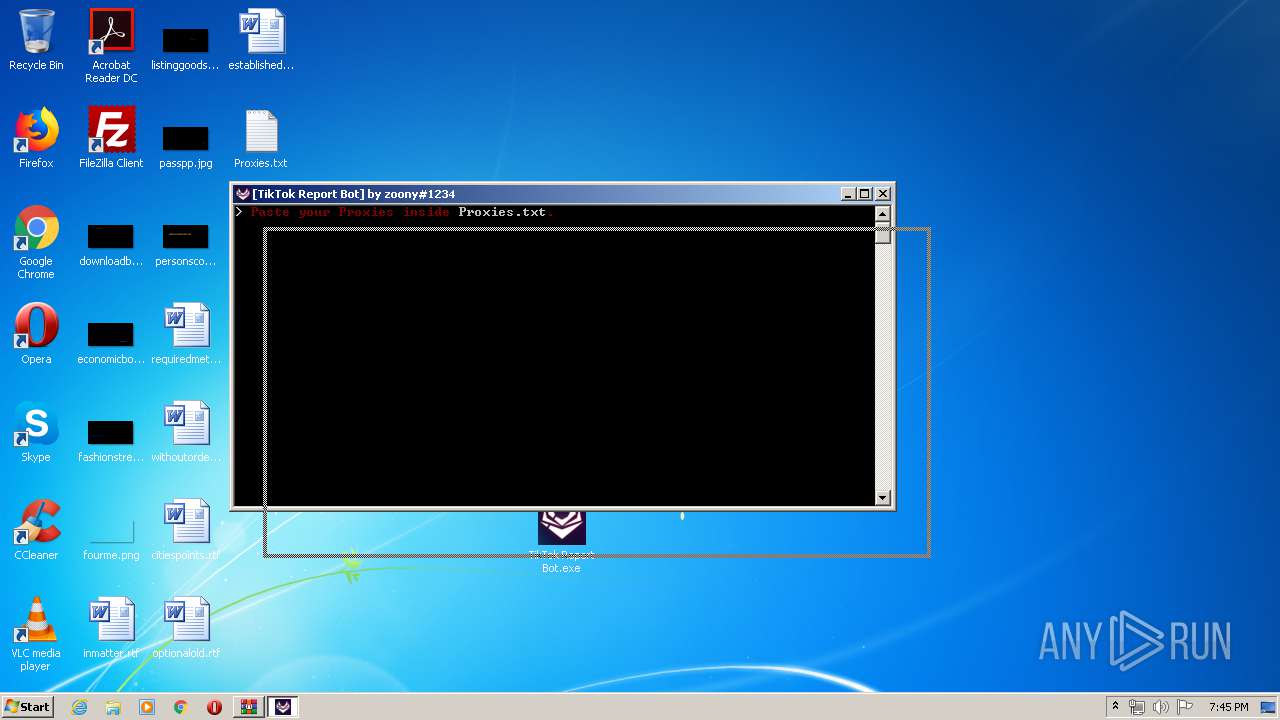Open volume control tray icon
This screenshot has height=720, width=1280.
[x=1161, y=707]
